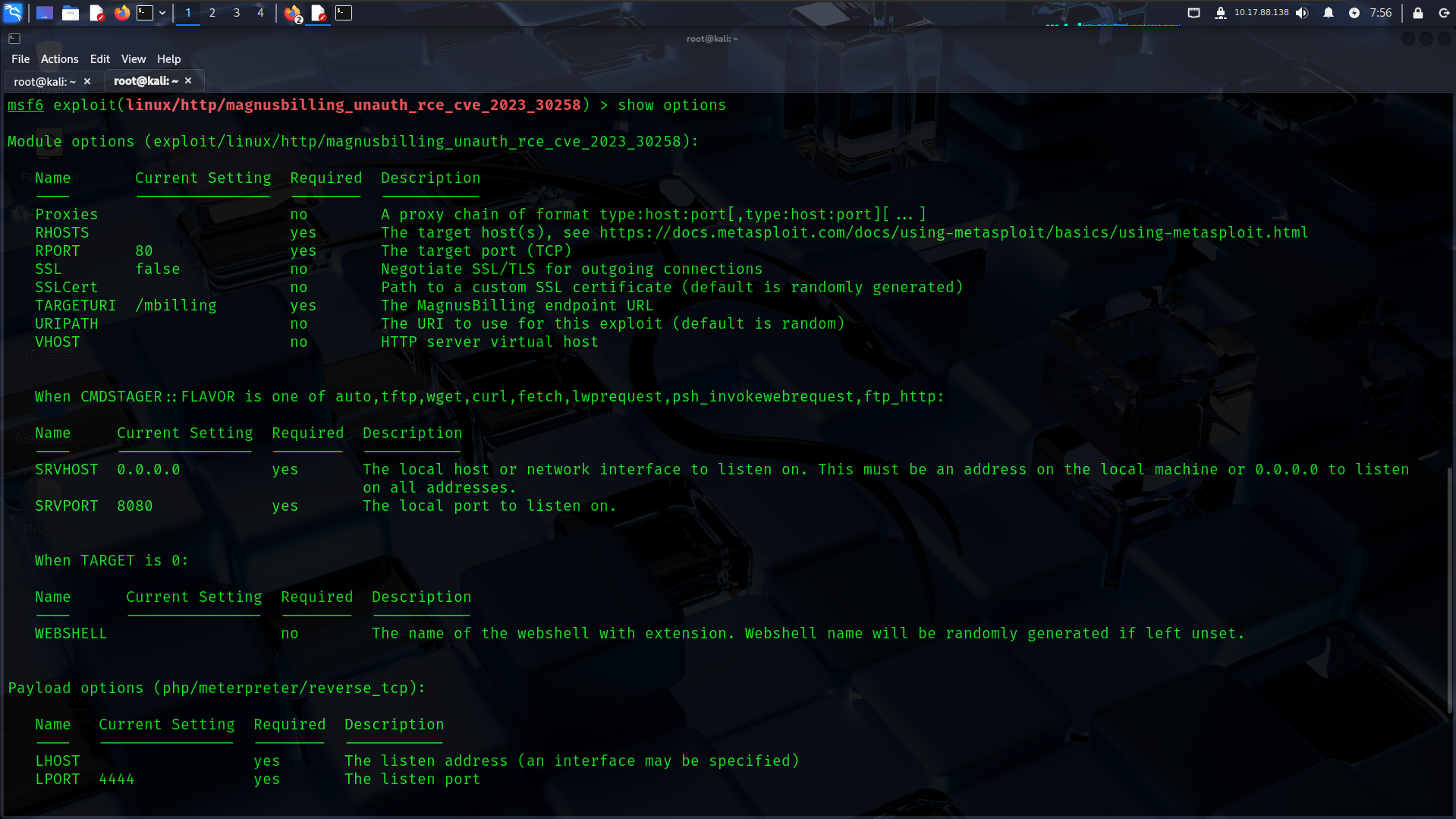Click the LPORT value 4444
This screenshot has height=819, width=1456.
pyautogui.click(x=117, y=780)
